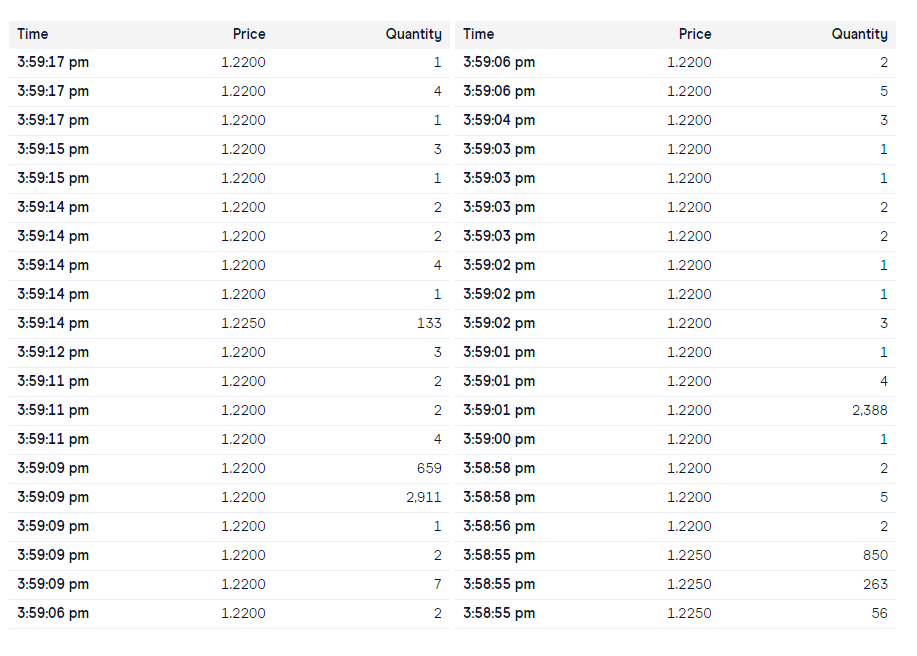Select the trade row with quantity 133
The image size is (917, 656).
tap(229, 324)
